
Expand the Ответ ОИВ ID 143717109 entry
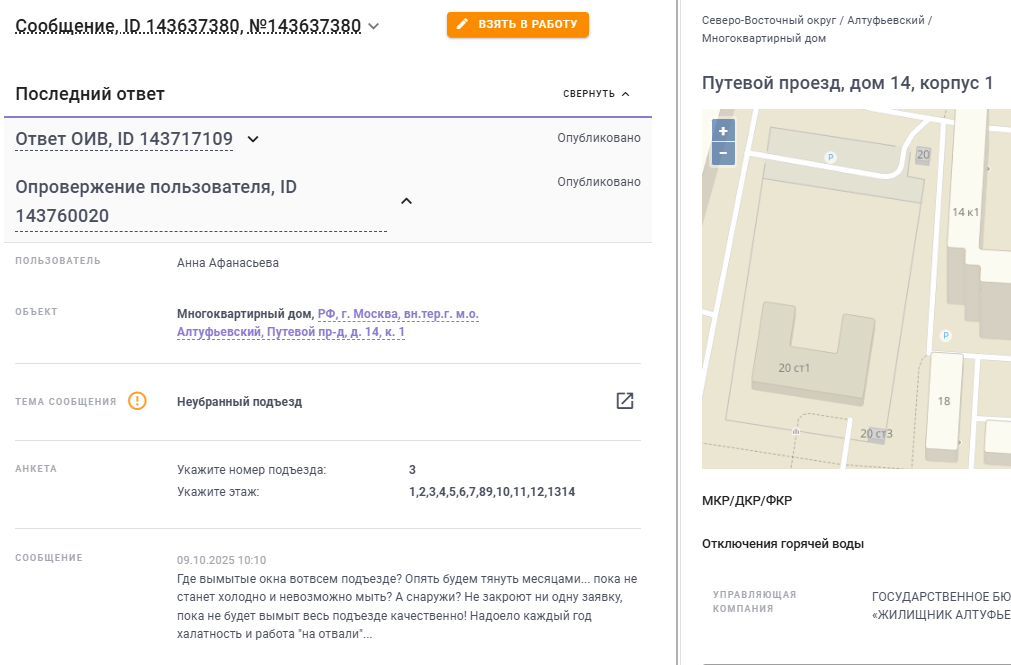pos(253,139)
